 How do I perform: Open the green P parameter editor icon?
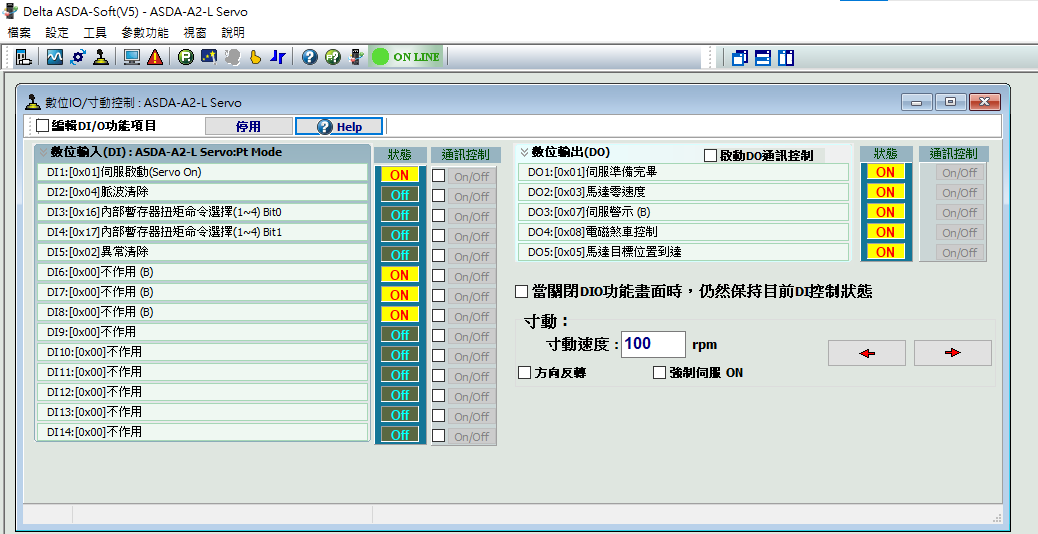pyautogui.click(x=185, y=57)
